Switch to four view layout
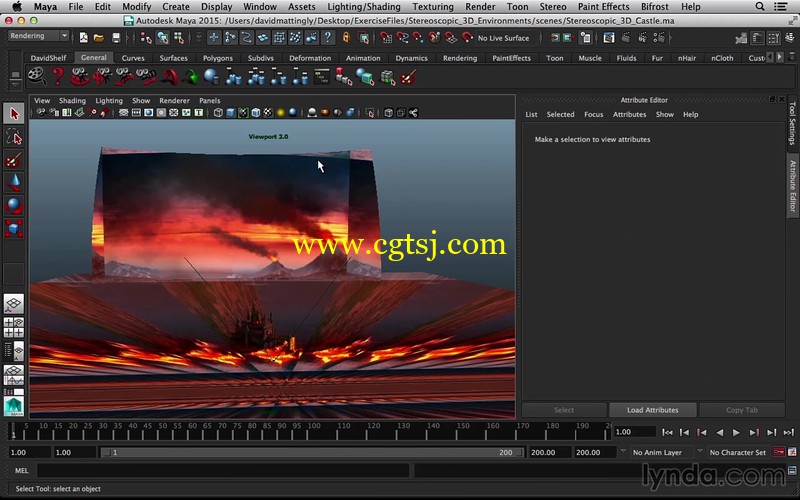 click(x=14, y=328)
